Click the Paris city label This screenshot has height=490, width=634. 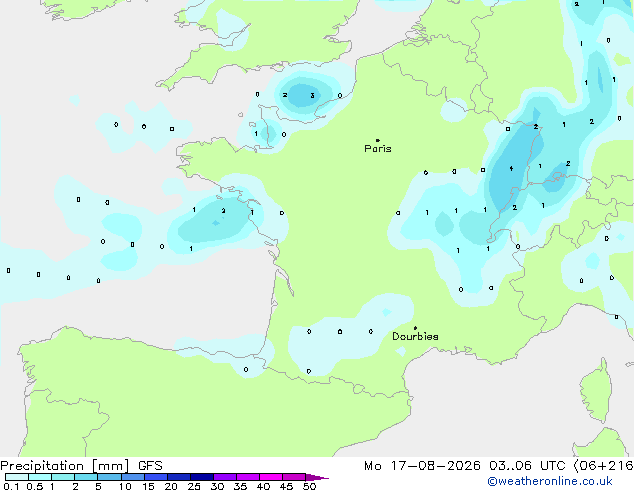pos(378,149)
